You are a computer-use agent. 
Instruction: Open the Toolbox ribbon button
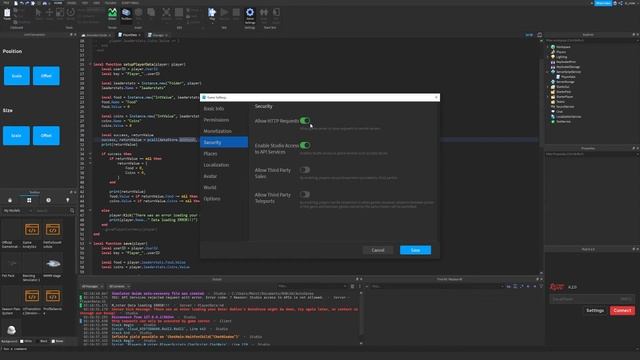coord(126,14)
